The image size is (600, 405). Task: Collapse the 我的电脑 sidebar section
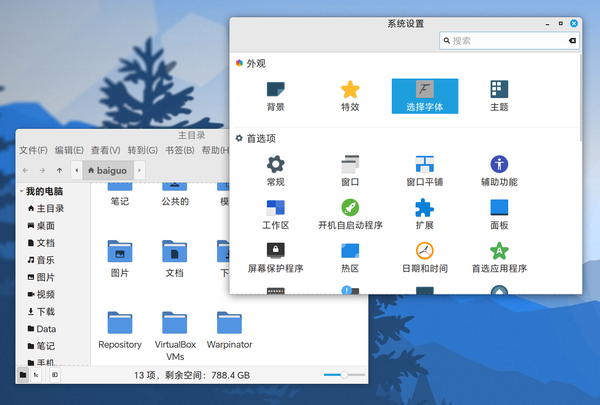click(x=21, y=191)
